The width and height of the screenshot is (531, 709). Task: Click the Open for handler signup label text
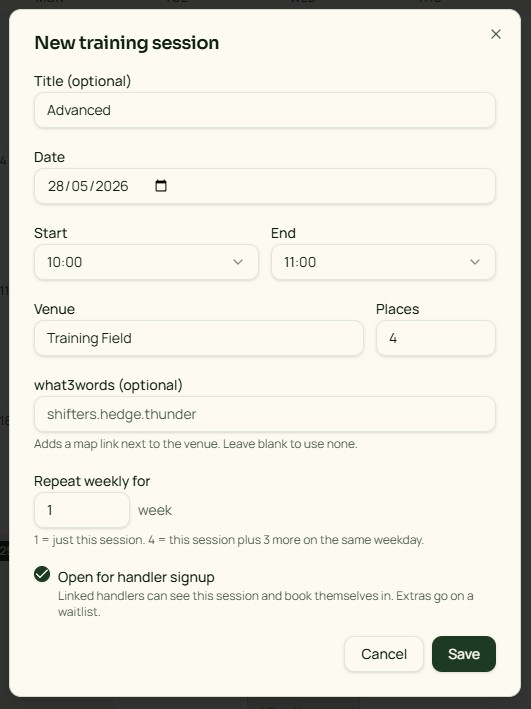click(136, 577)
